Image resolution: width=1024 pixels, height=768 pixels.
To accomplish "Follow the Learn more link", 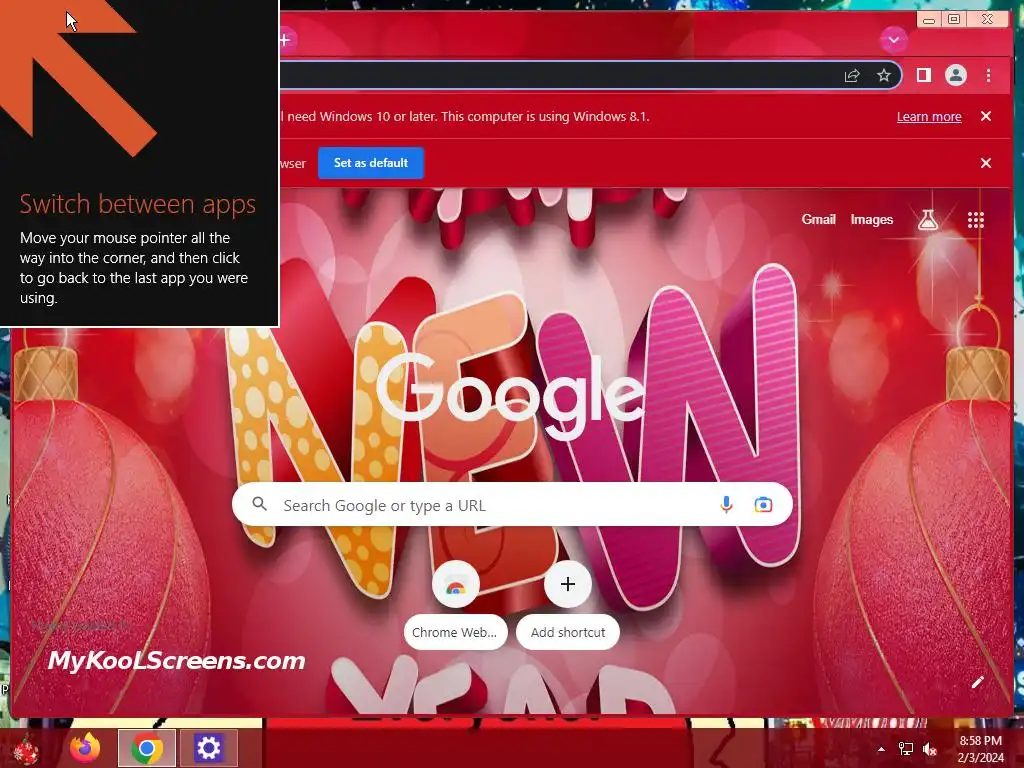I will (x=929, y=117).
